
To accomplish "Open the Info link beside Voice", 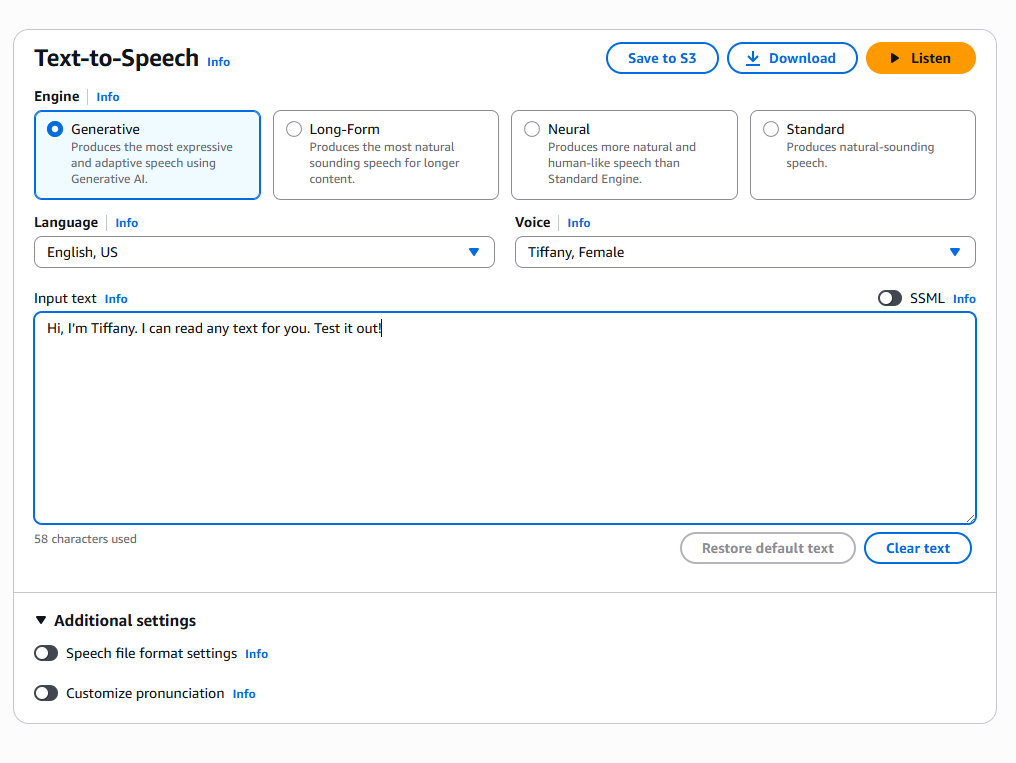I will pos(579,223).
